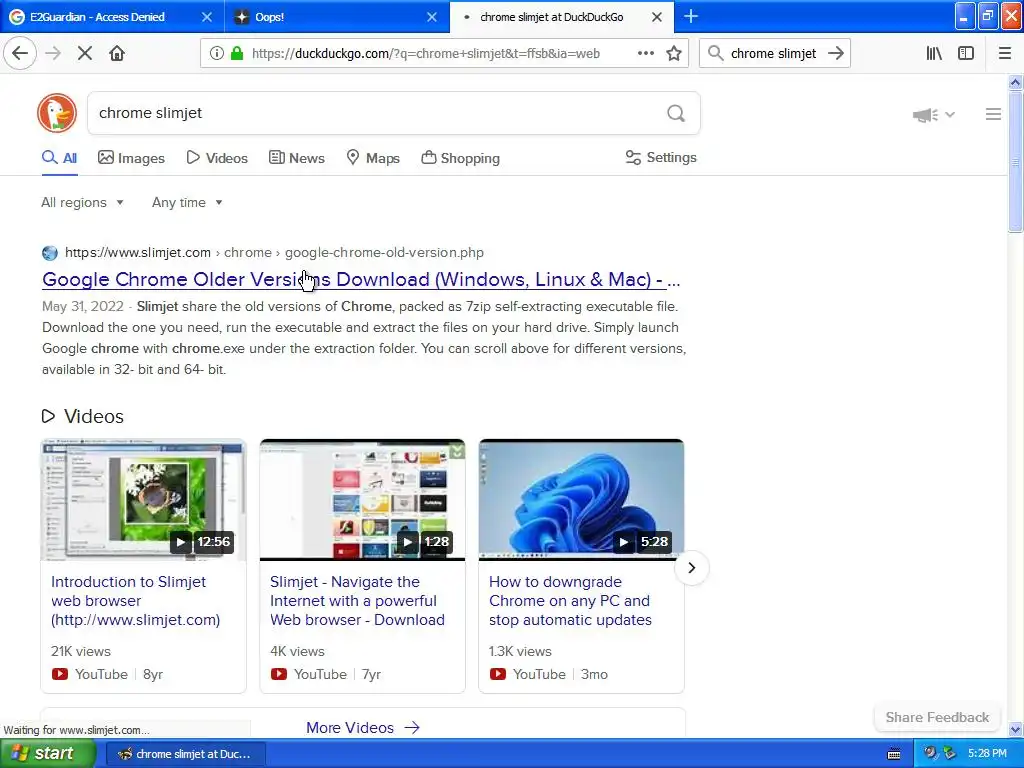Open the DuckDuckGo page side menu
The height and width of the screenshot is (768, 1024).
point(993,114)
